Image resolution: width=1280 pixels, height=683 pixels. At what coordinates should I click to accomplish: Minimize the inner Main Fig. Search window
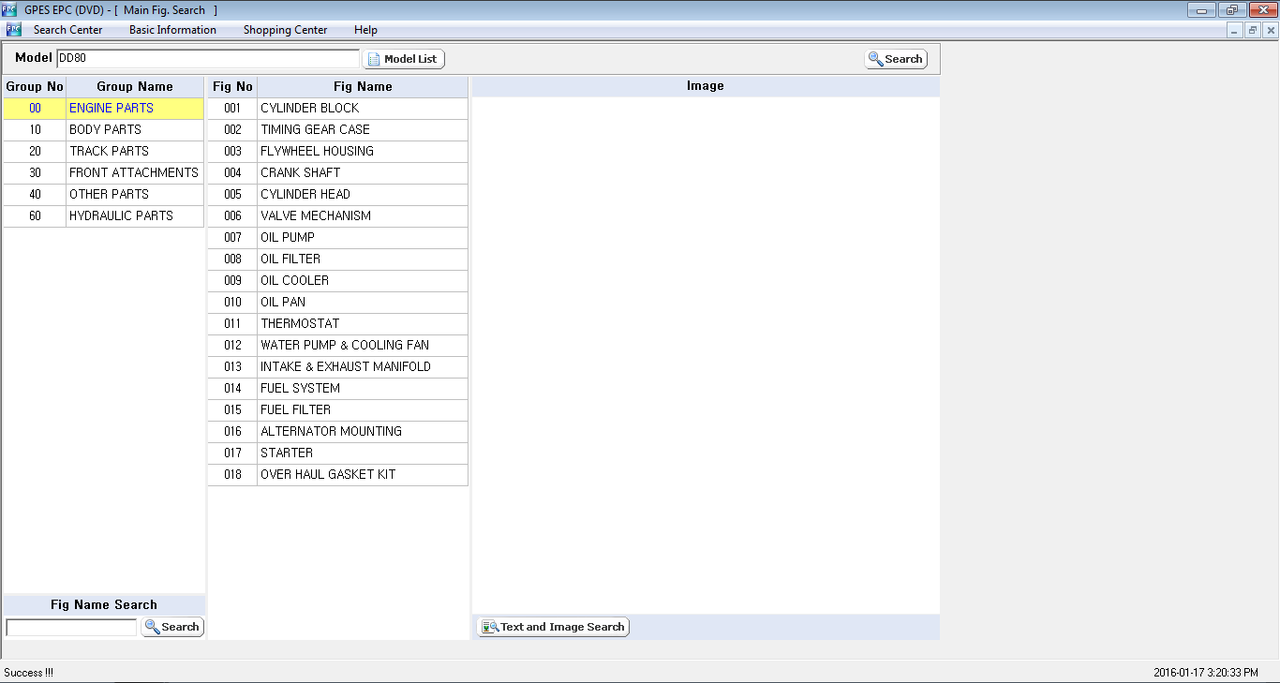(x=1236, y=31)
